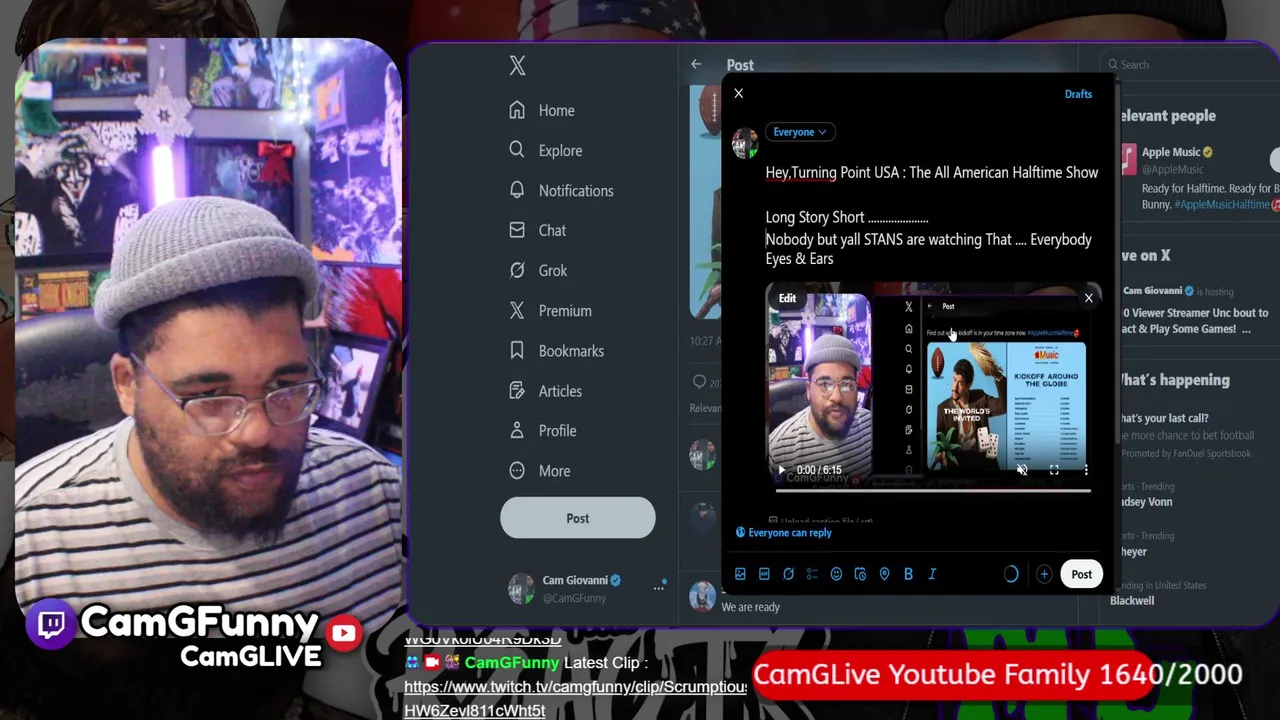The width and height of the screenshot is (1280, 720).
Task: Click the Grok enhance icon in toolbar
Action: (x=788, y=574)
